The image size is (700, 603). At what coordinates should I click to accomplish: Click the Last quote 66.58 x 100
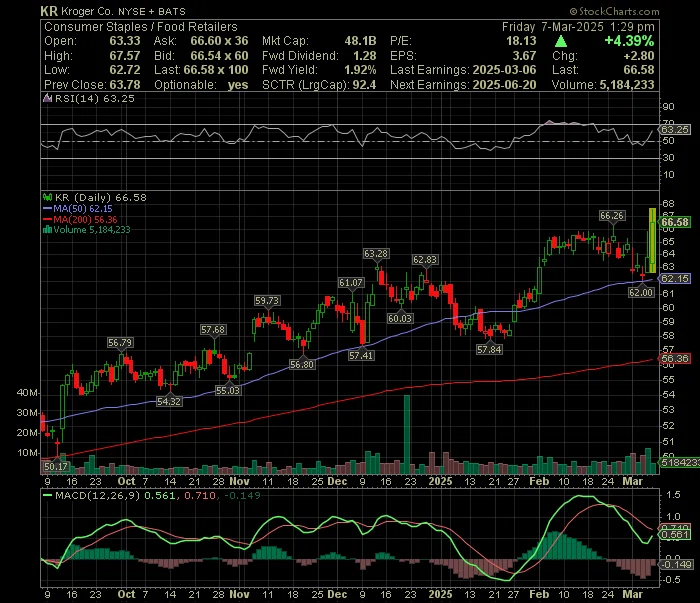[216, 70]
